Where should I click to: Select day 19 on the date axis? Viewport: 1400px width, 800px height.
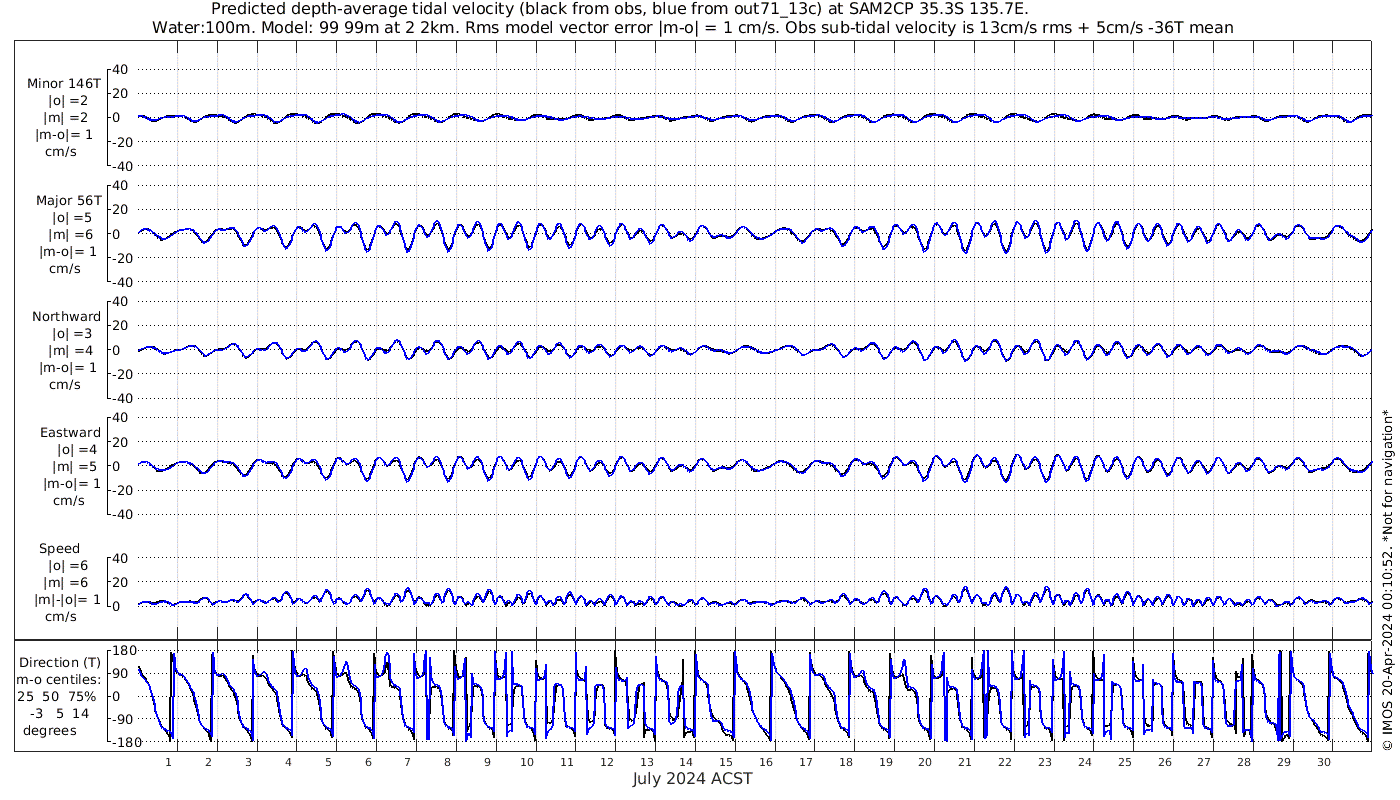[886, 762]
